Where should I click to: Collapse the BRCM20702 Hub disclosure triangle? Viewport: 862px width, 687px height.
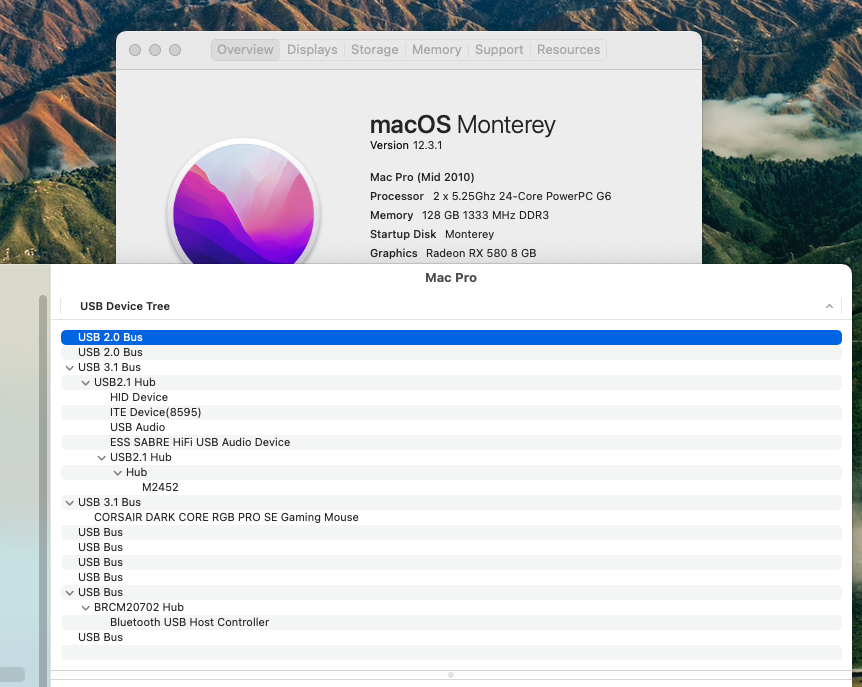pyautogui.click(x=85, y=607)
